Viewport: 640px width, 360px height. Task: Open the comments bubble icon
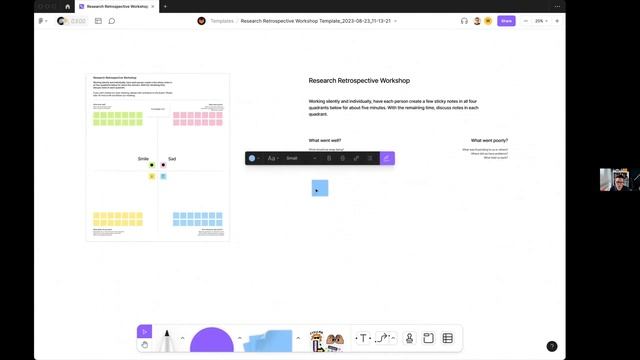click(x=111, y=21)
